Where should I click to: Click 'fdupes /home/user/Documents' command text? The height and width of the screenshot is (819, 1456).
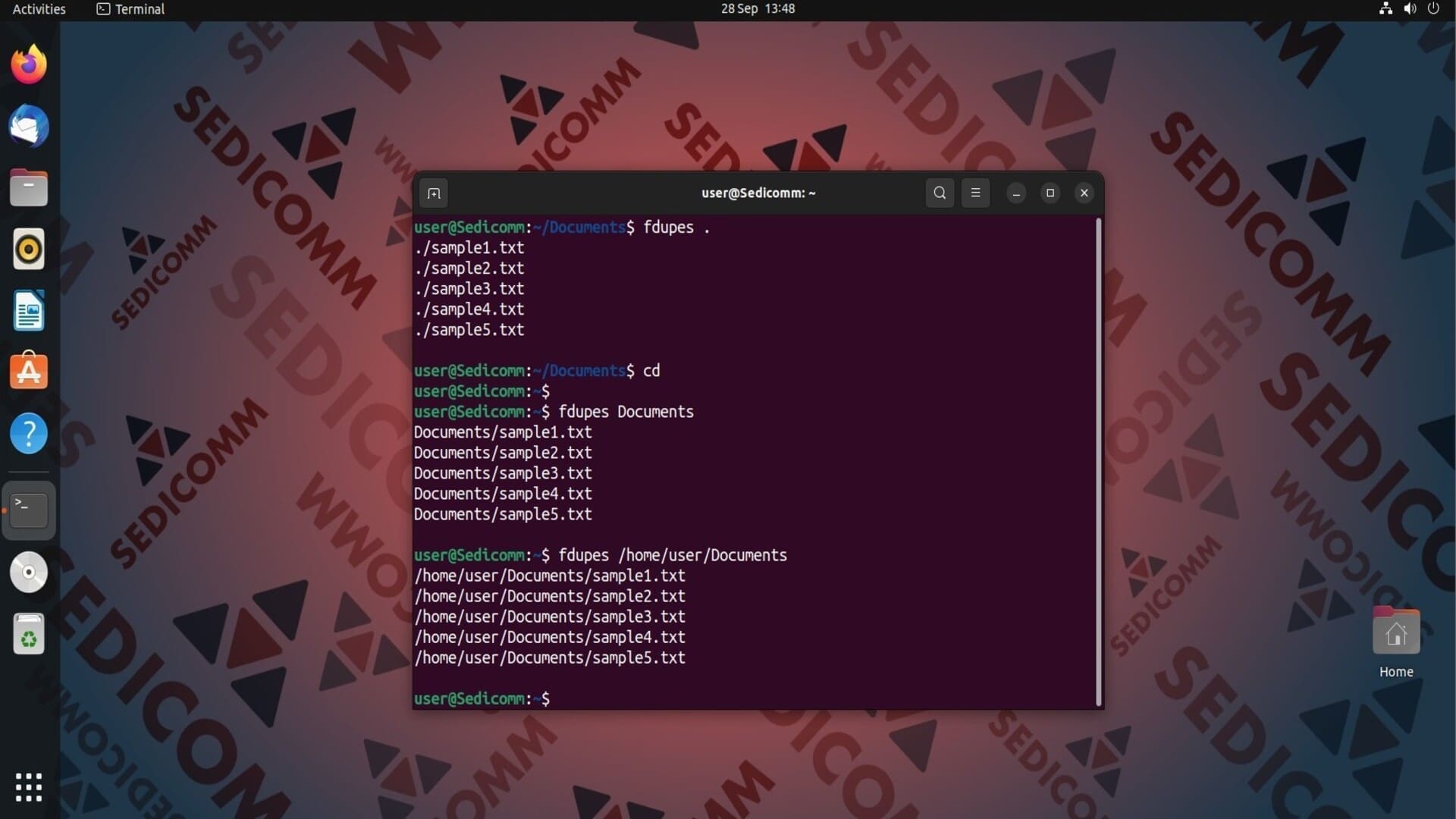point(673,555)
